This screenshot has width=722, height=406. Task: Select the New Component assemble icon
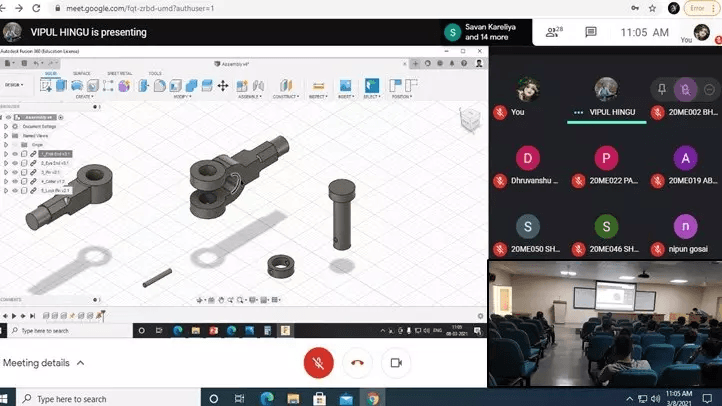click(x=242, y=85)
